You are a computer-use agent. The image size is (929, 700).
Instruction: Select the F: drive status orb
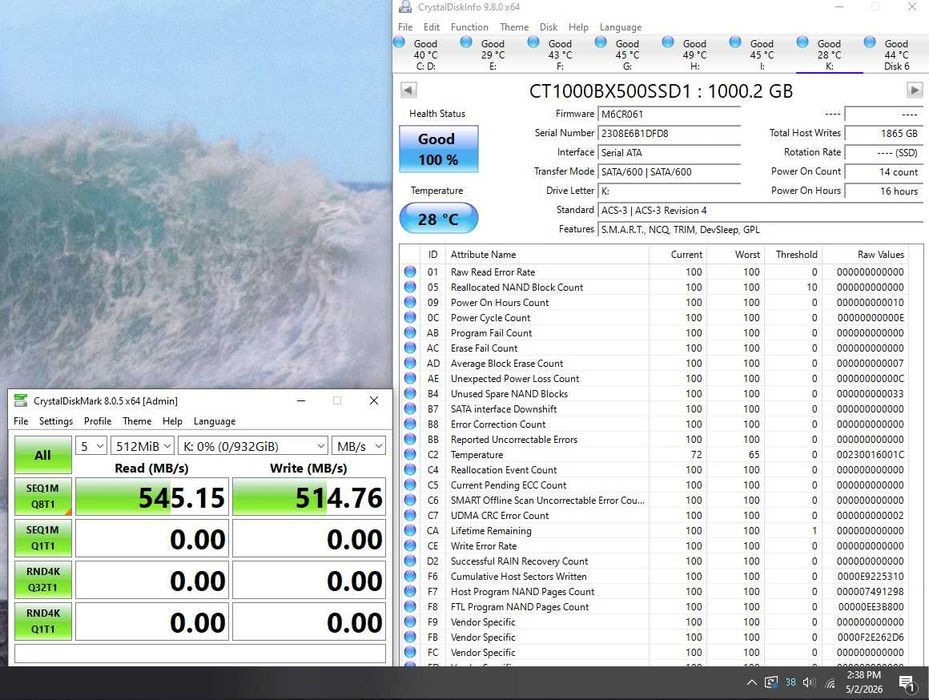pyautogui.click(x=533, y=42)
